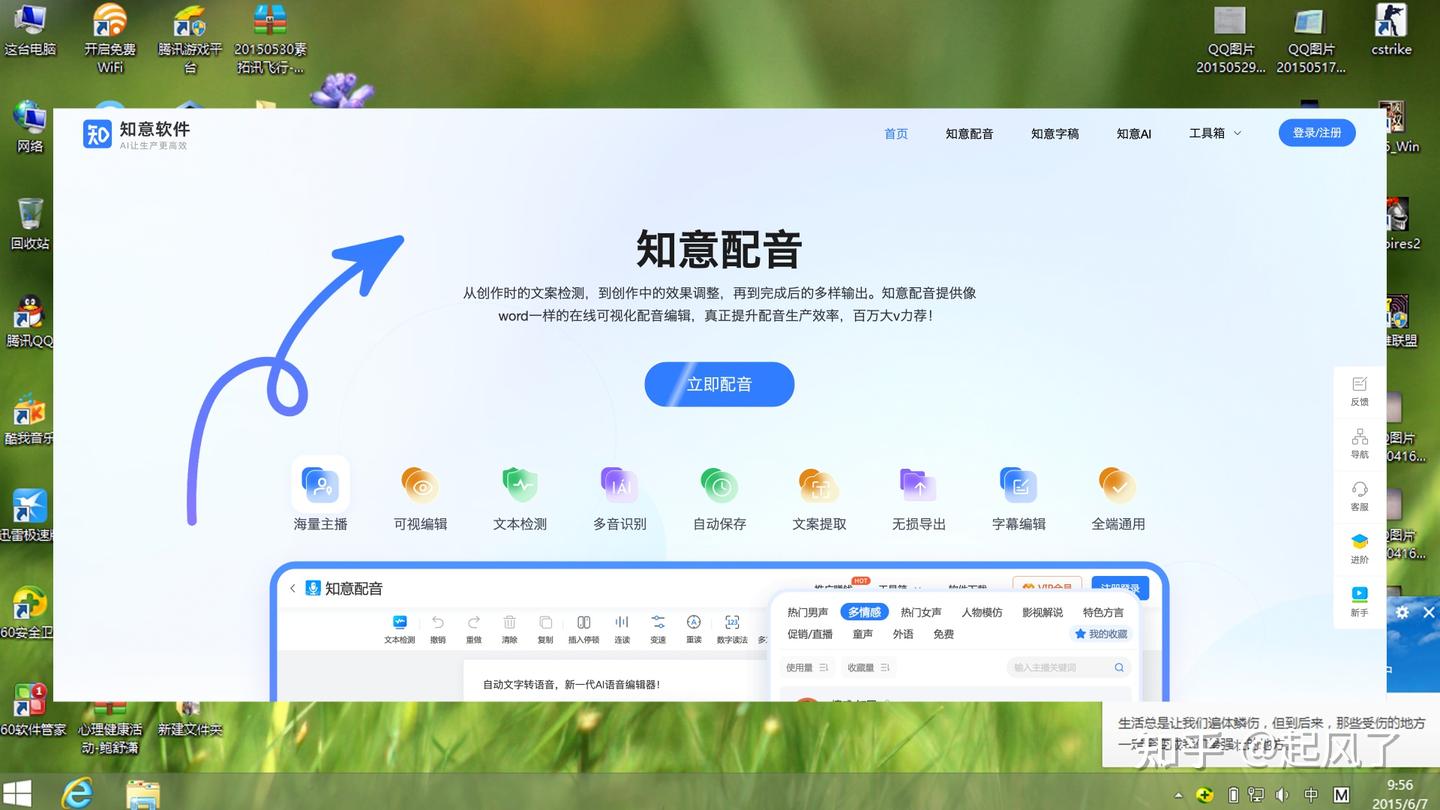Click the back arrow beside 知意配音 preview
1440x810 pixels.
coord(292,589)
